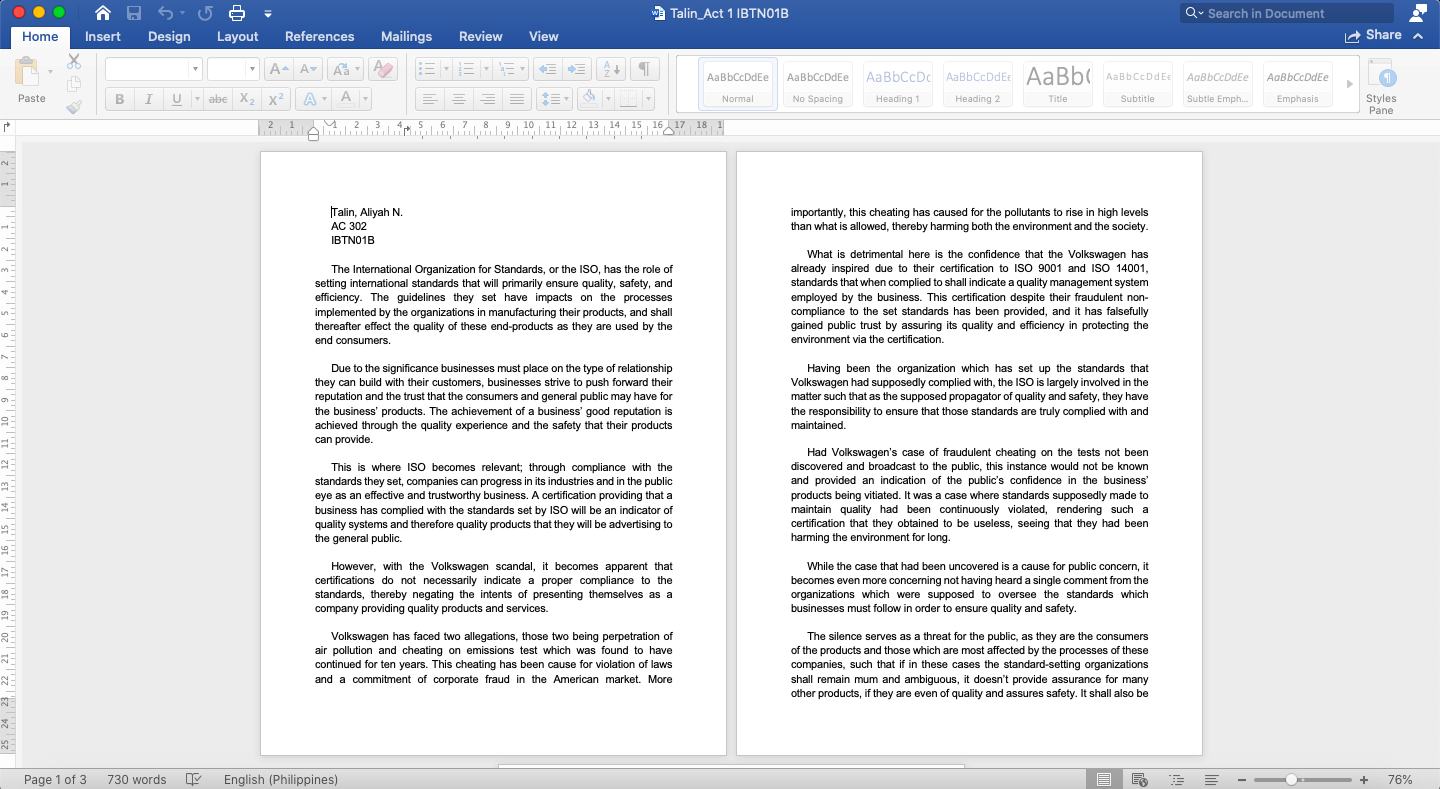The height and width of the screenshot is (789, 1440).
Task: Toggle italic formatting
Action: tap(148, 99)
